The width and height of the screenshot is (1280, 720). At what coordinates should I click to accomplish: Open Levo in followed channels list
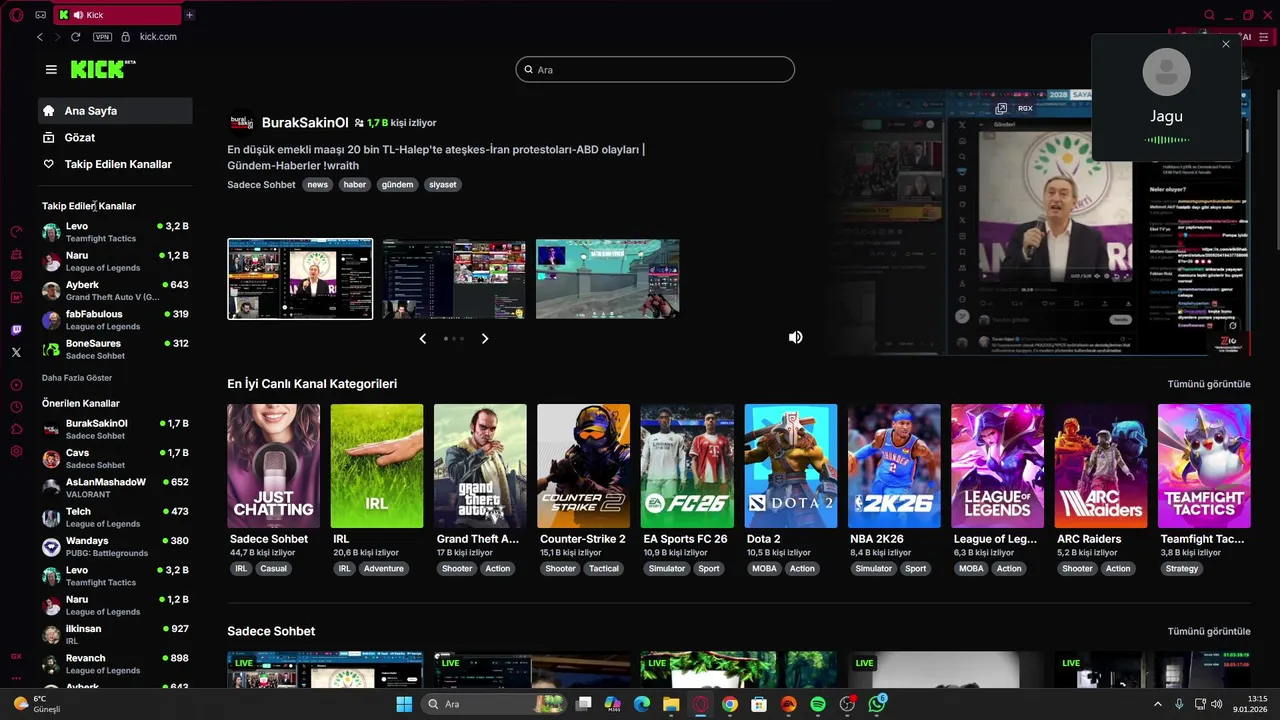115,232
